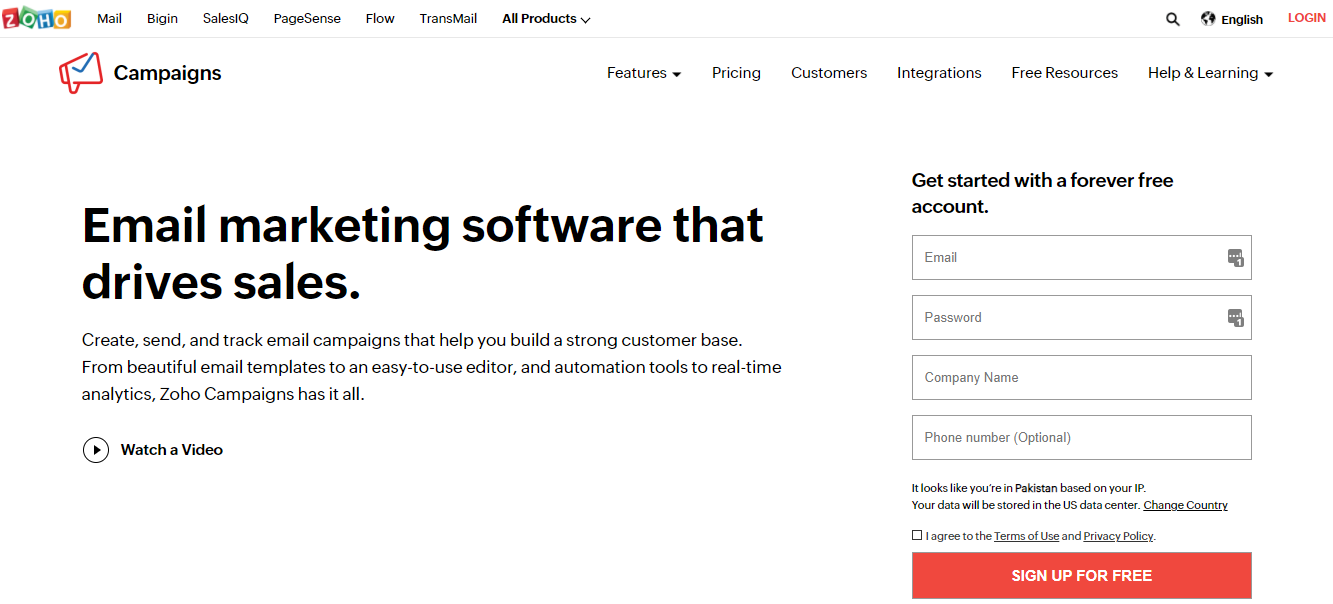Click password manager icon in Password field
The image size is (1333, 604).
1235,318
